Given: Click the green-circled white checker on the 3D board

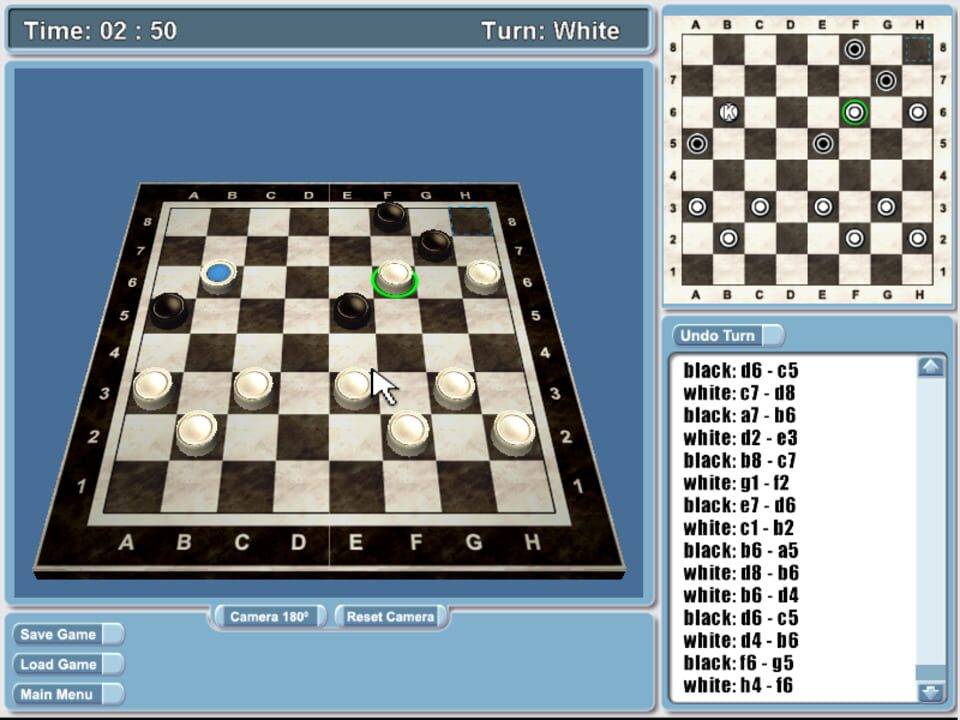Looking at the screenshot, I should 395,273.
